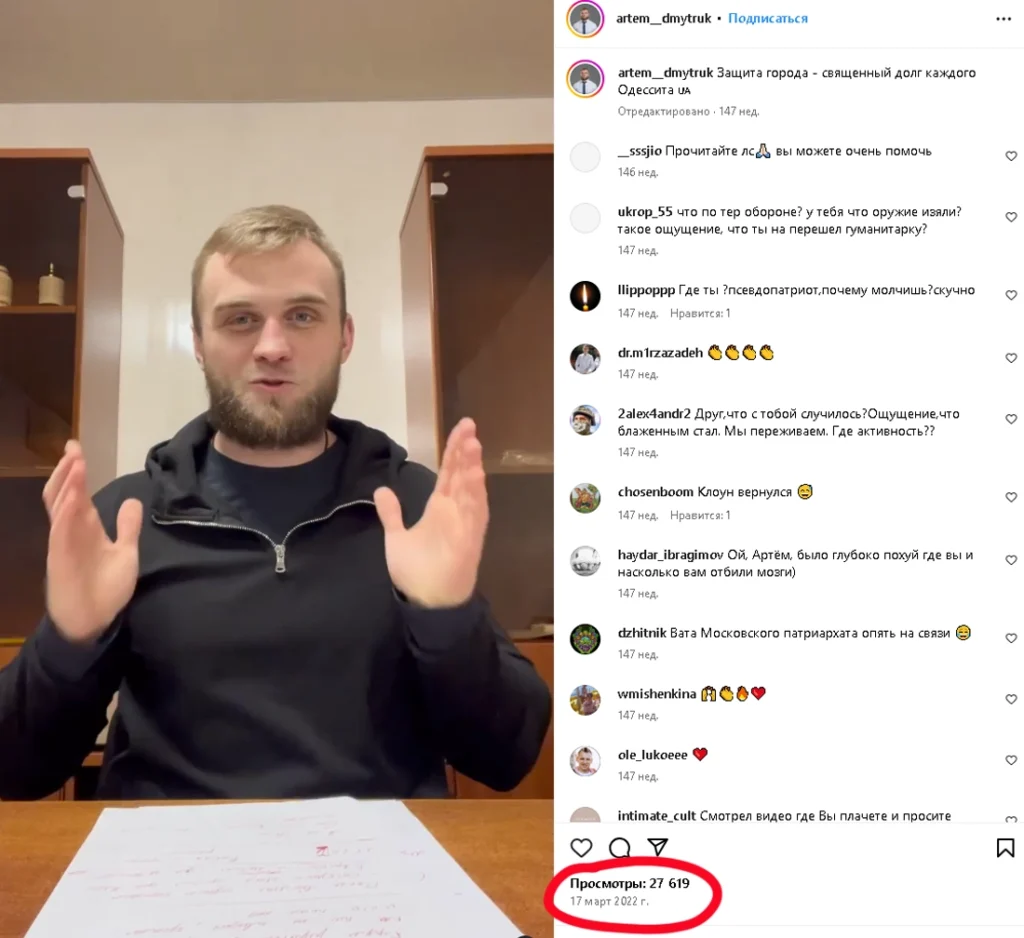Image resolution: width=1024 pixels, height=938 pixels.
Task: Open artem__dmytruk profile from header
Action: [x=664, y=18]
